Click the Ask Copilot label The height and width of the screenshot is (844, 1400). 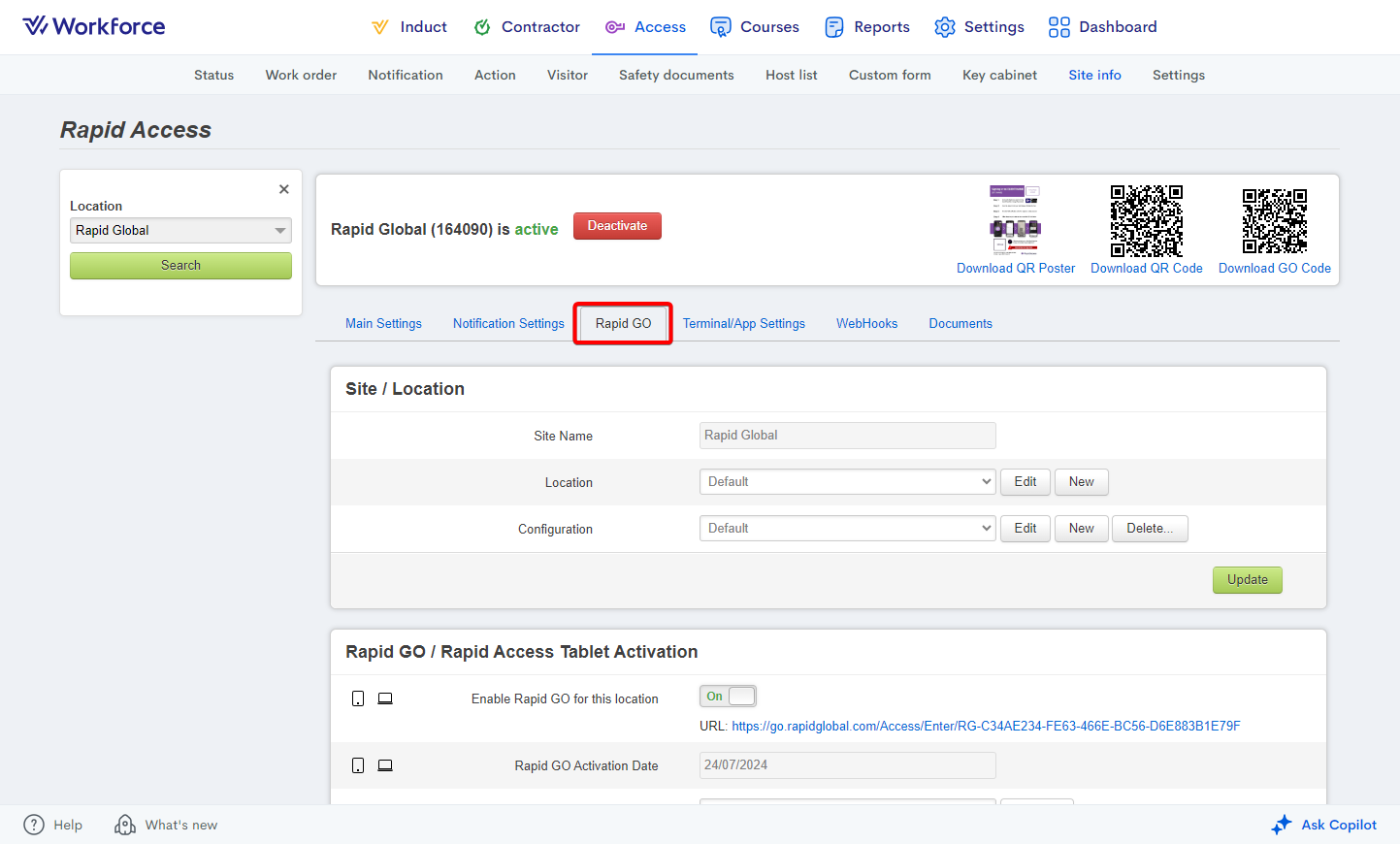tap(1339, 826)
